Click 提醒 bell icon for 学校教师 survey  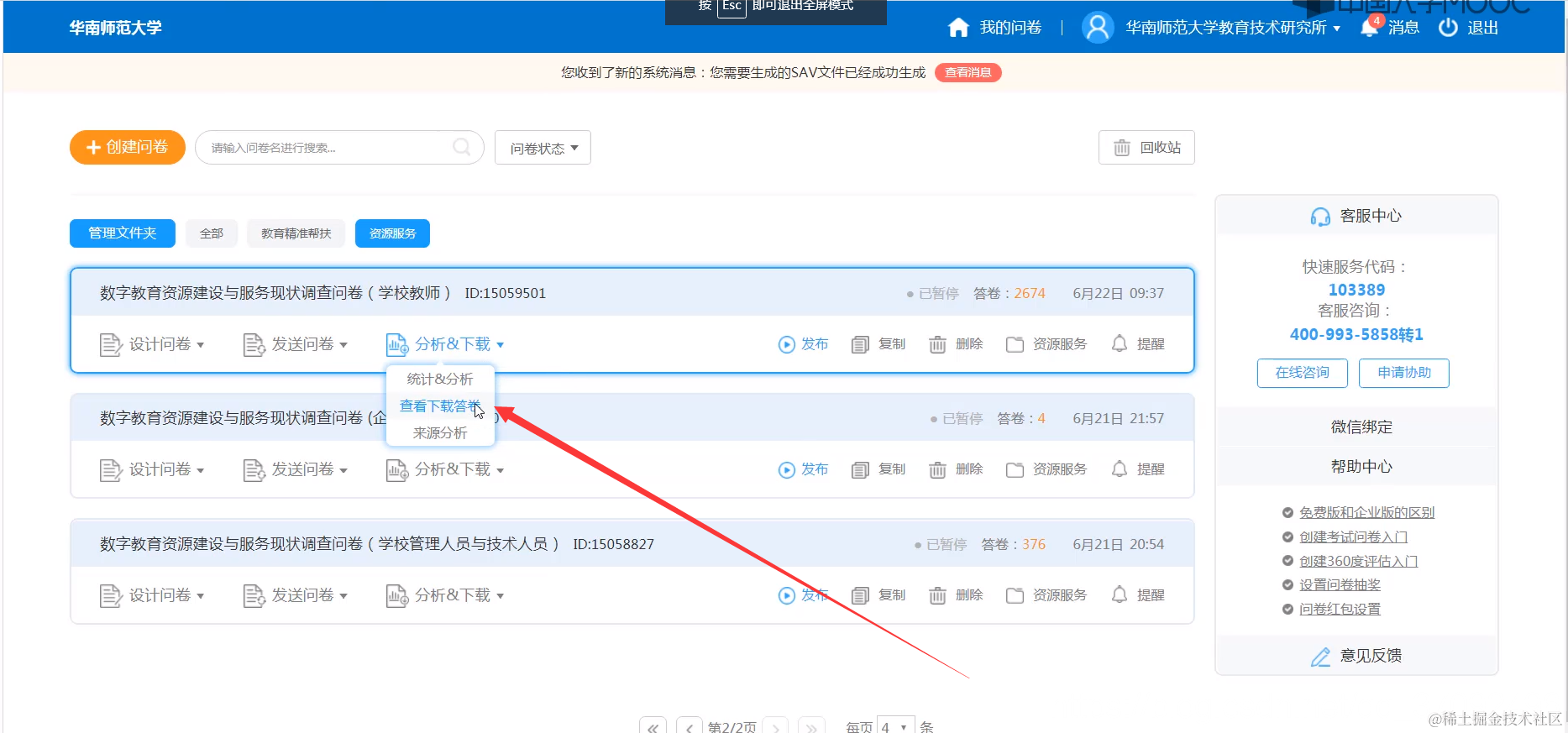pyautogui.click(x=1120, y=343)
